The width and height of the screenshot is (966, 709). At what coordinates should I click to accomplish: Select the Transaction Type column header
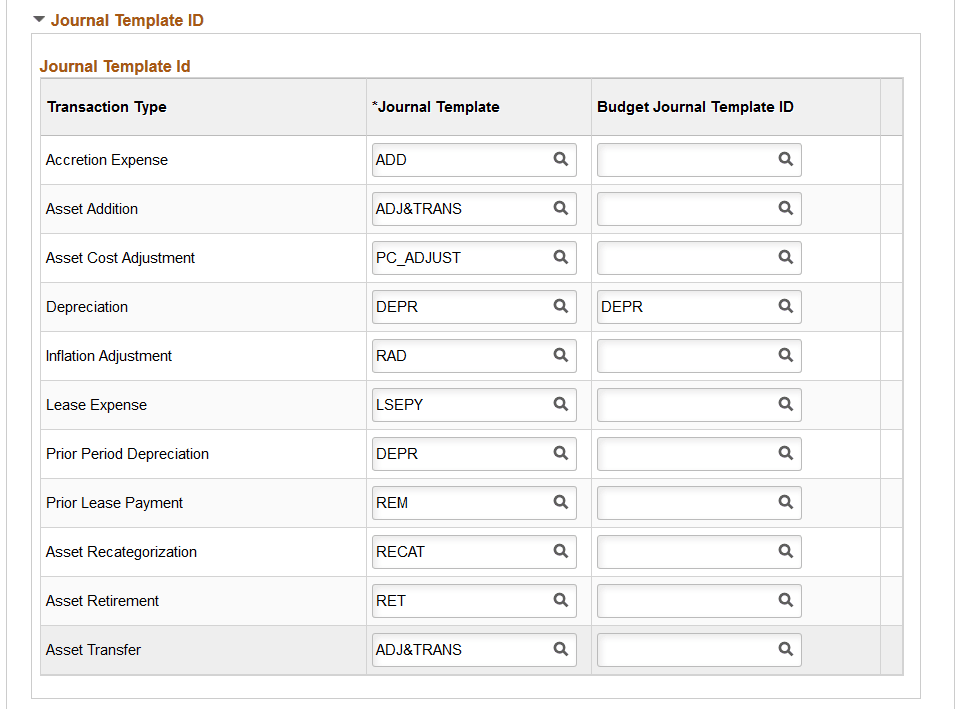(x=107, y=107)
